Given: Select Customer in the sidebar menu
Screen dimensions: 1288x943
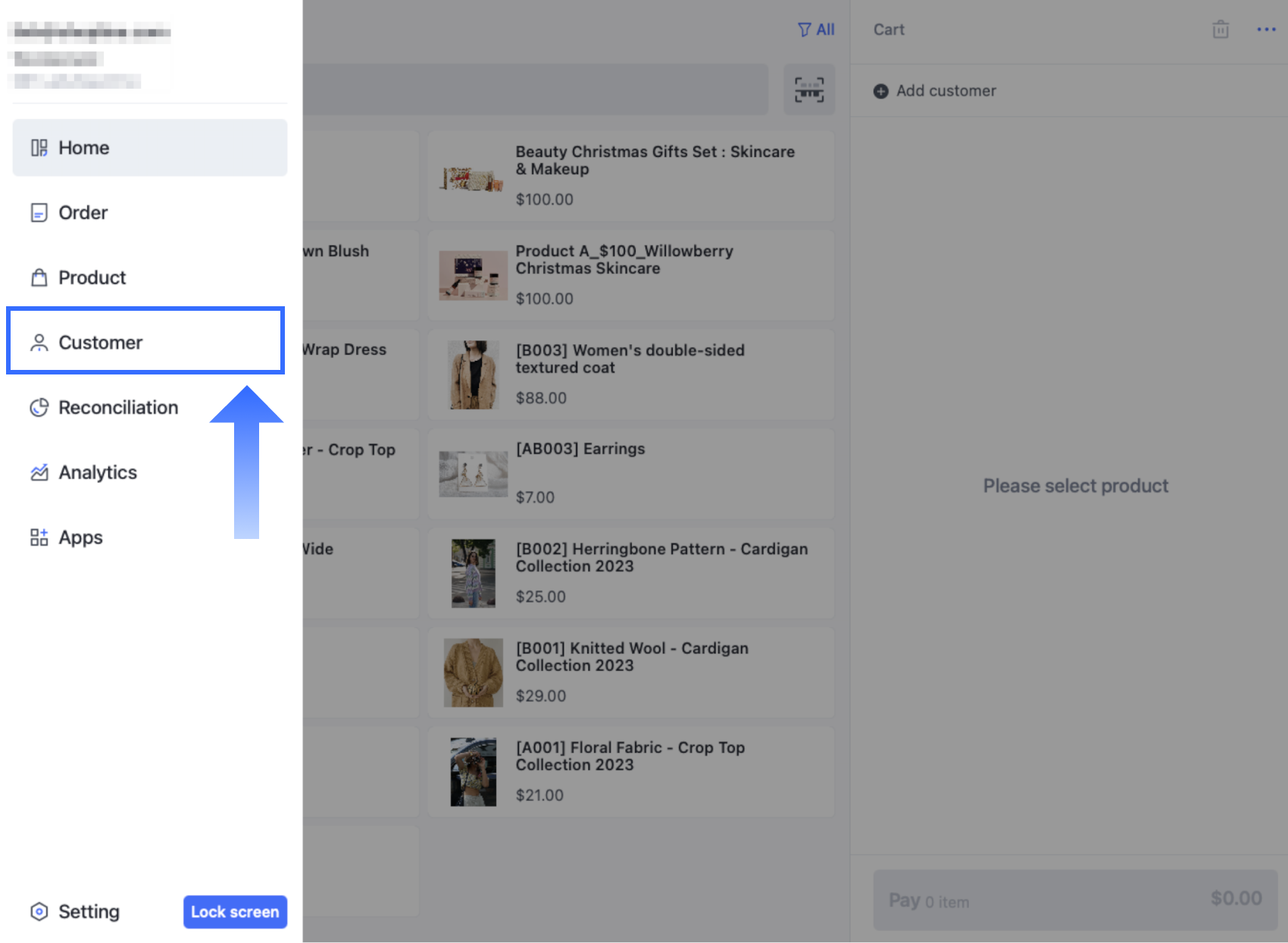Looking at the screenshot, I should pyautogui.click(x=145, y=341).
